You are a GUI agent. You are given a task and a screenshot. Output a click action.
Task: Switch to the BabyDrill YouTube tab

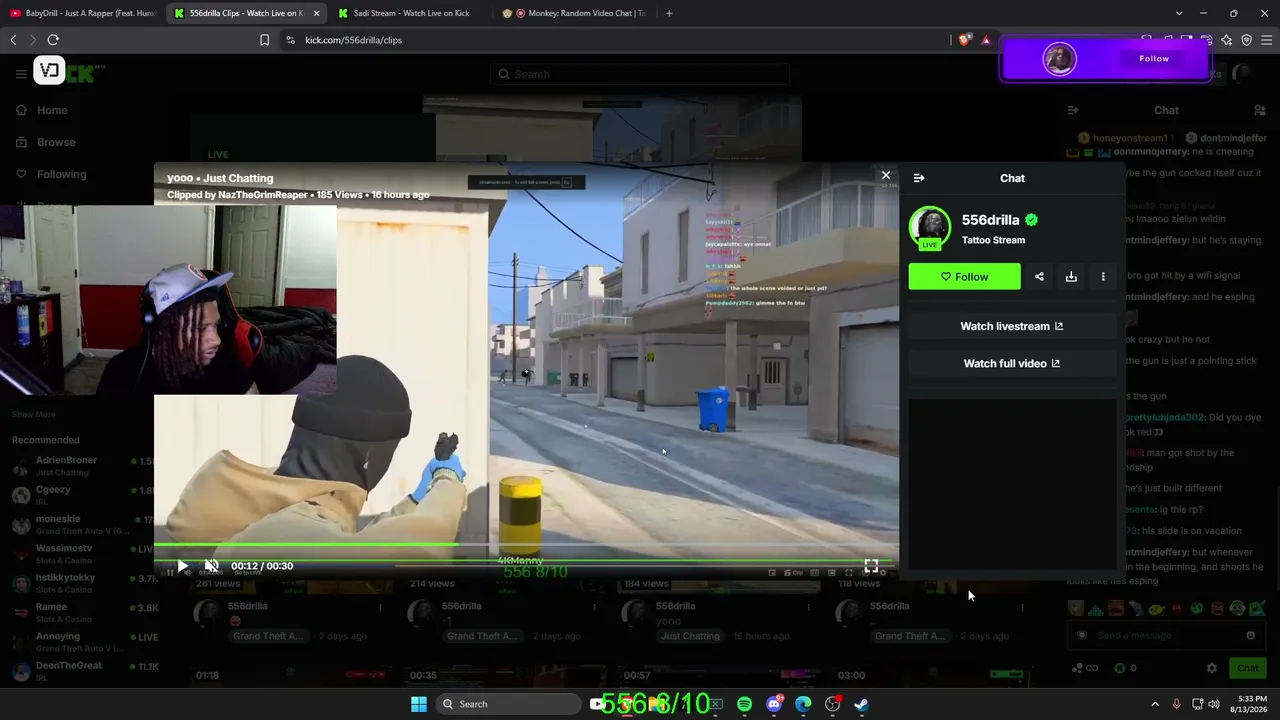[82, 13]
